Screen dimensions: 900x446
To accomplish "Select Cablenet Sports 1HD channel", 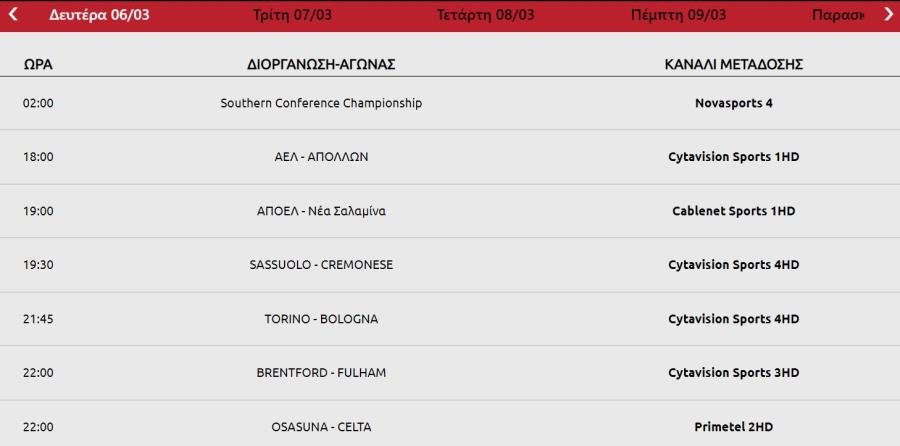I will (734, 211).
